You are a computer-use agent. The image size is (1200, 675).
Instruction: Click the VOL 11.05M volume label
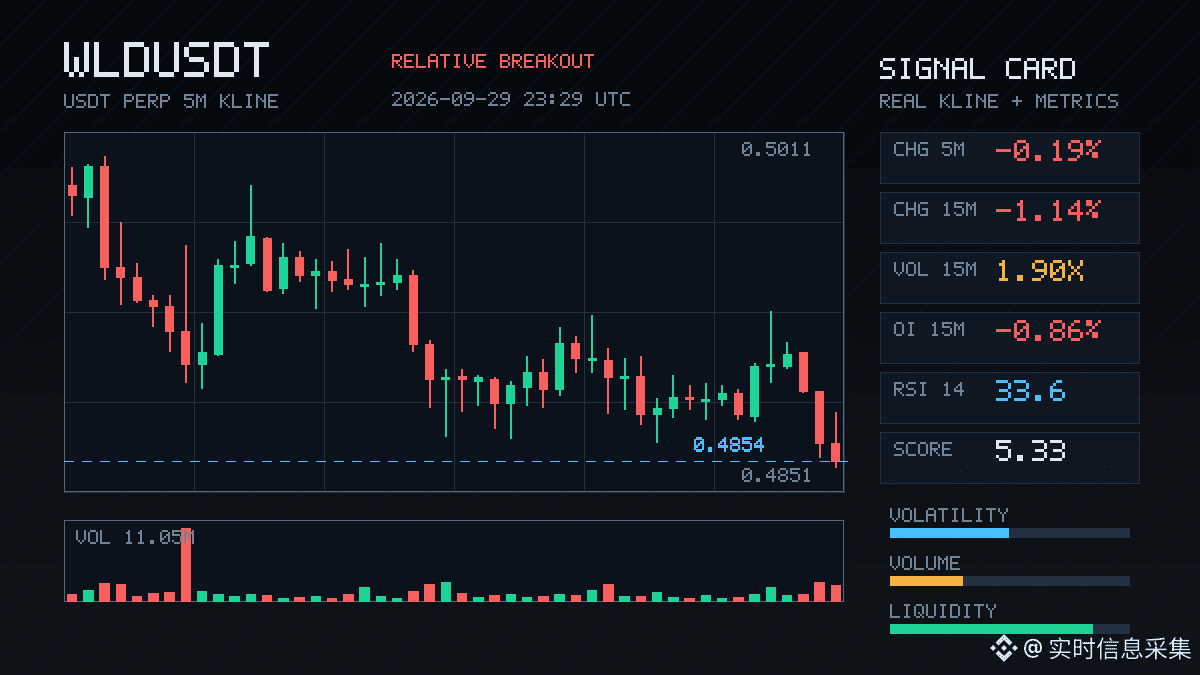(x=135, y=538)
